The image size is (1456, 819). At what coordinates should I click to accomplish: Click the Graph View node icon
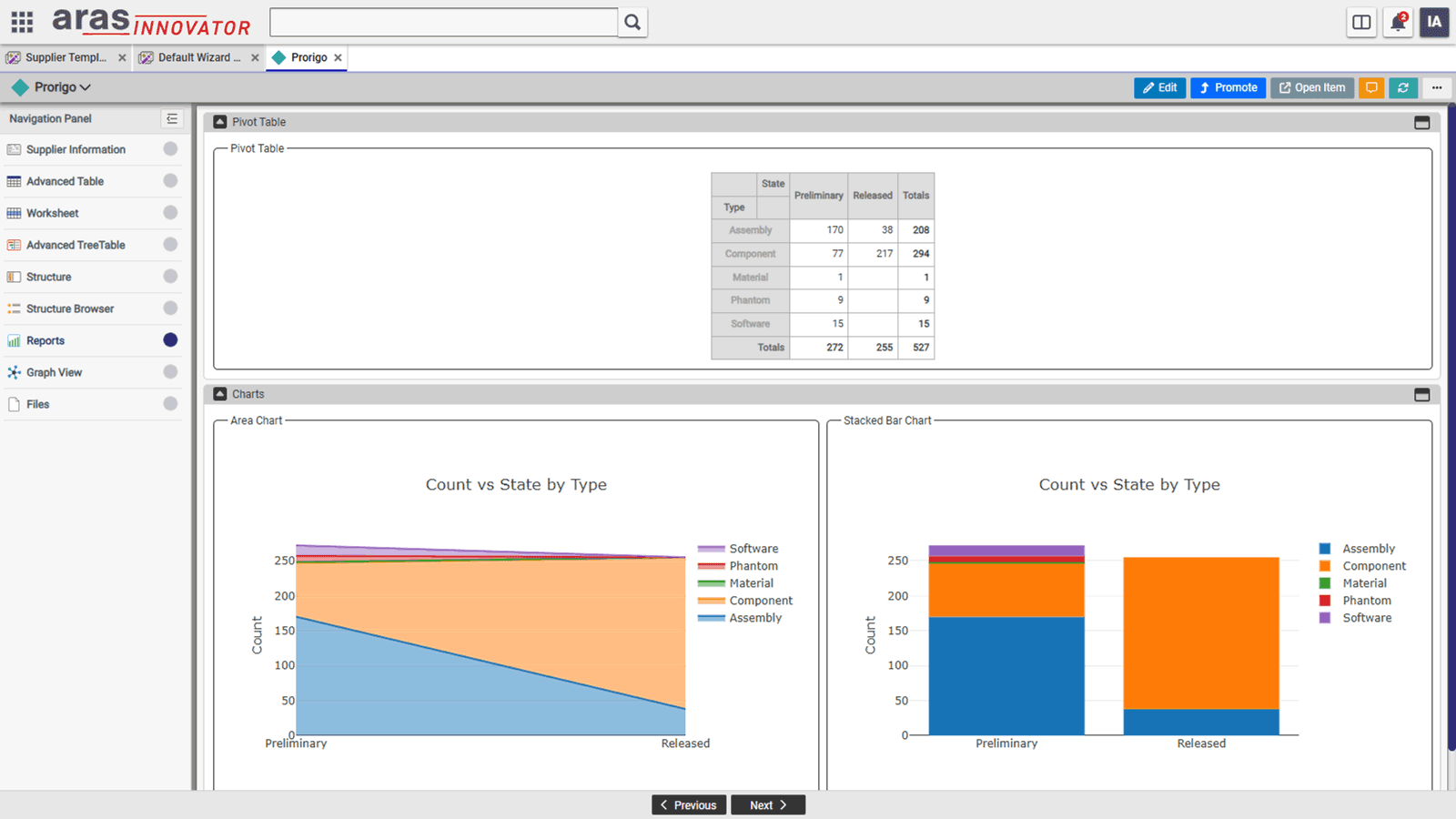click(x=14, y=372)
